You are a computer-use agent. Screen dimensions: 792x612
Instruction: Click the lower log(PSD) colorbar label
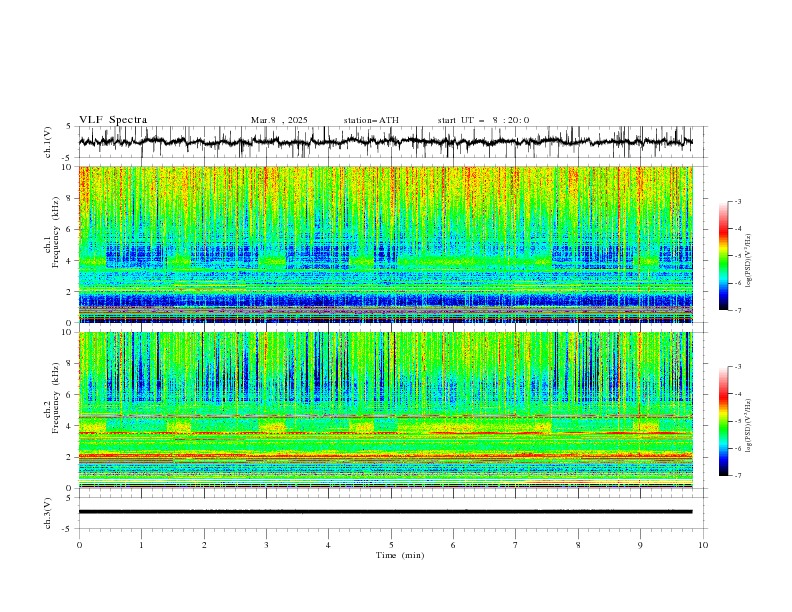click(x=748, y=426)
